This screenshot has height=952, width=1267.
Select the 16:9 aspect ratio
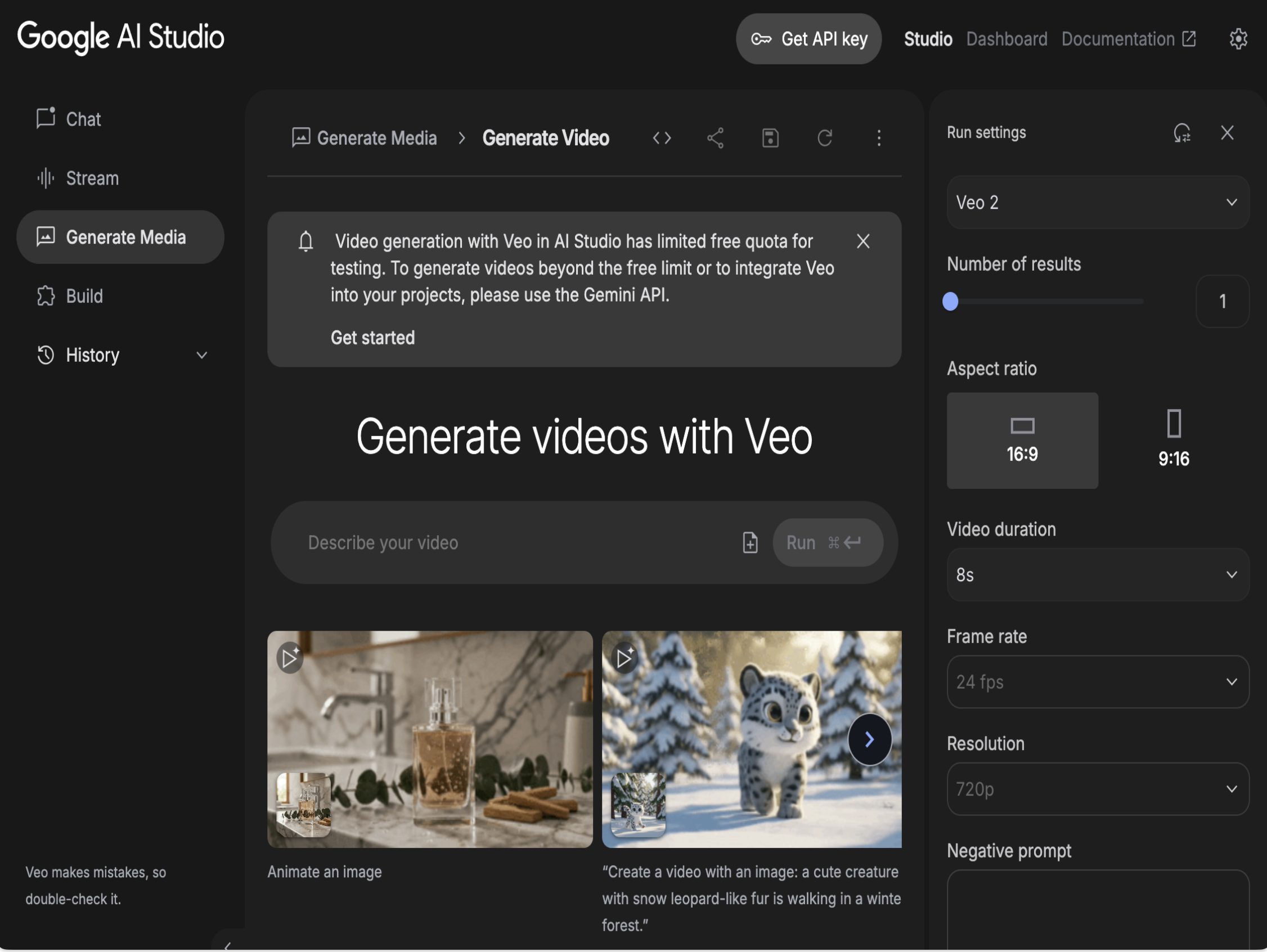pyautogui.click(x=1022, y=440)
